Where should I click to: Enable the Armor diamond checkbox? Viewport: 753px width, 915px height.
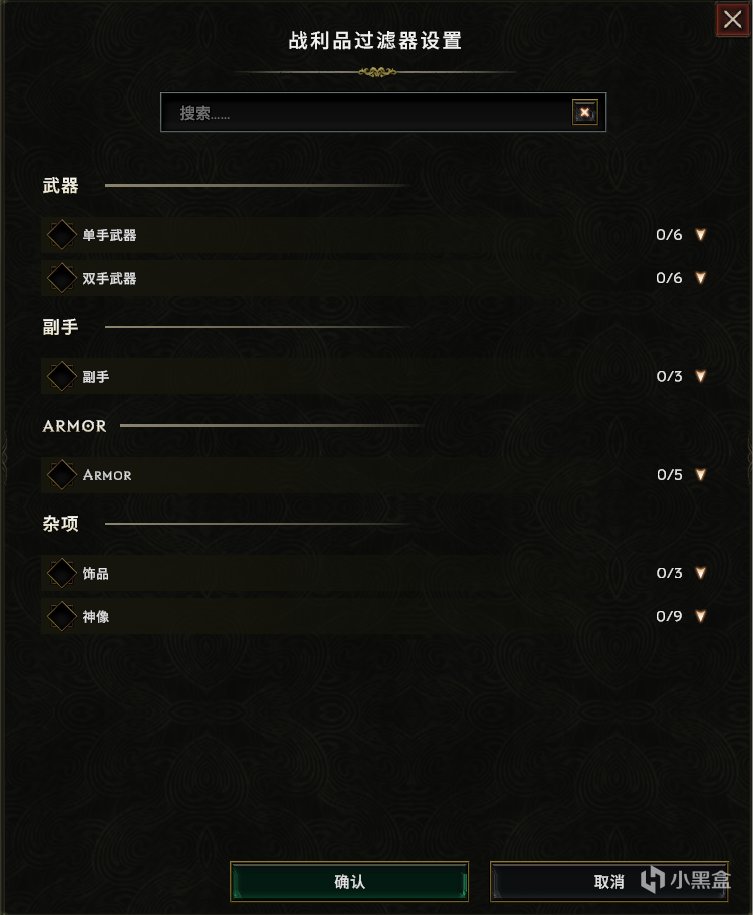62,474
